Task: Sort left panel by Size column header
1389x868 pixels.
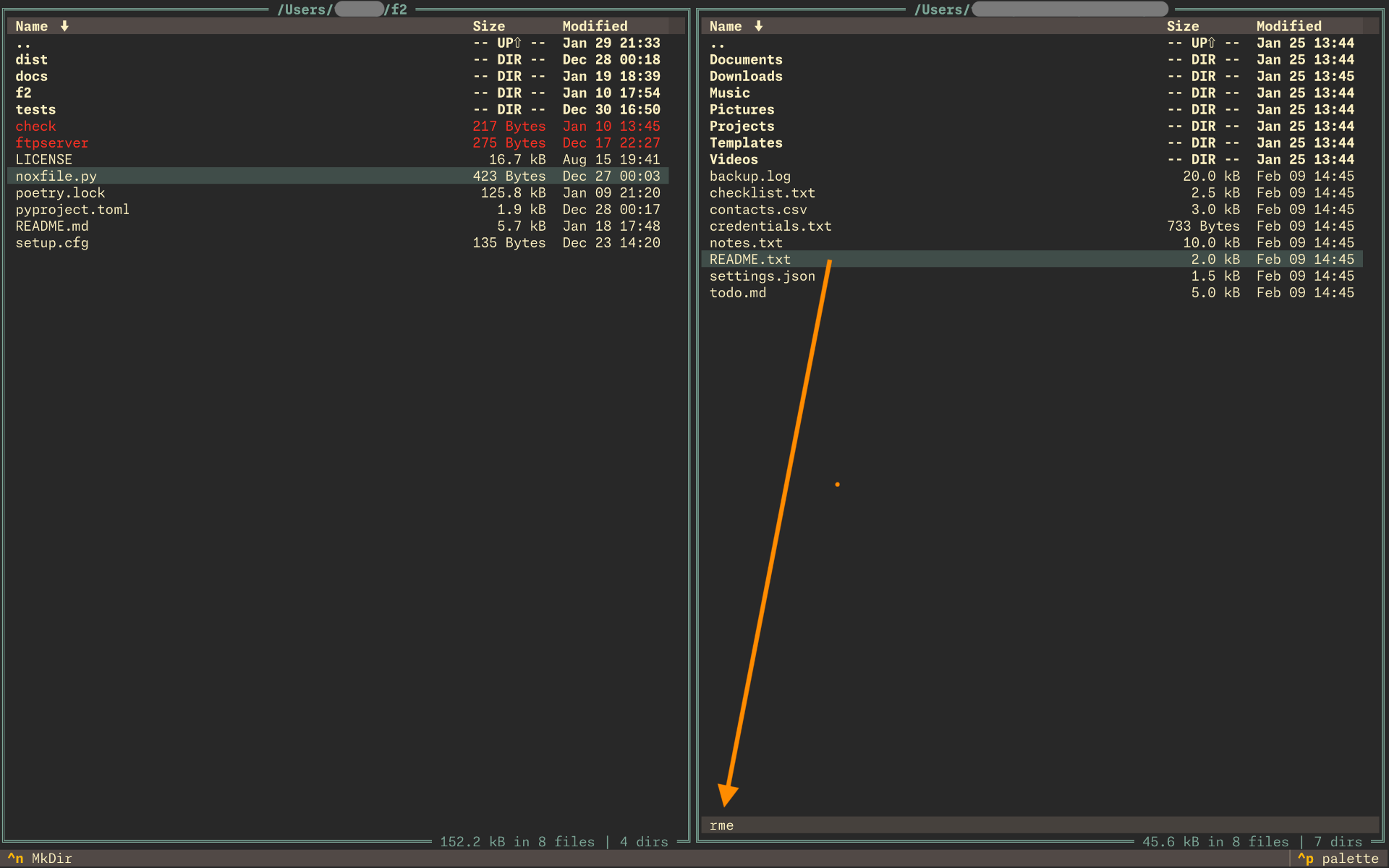Action: click(x=489, y=26)
